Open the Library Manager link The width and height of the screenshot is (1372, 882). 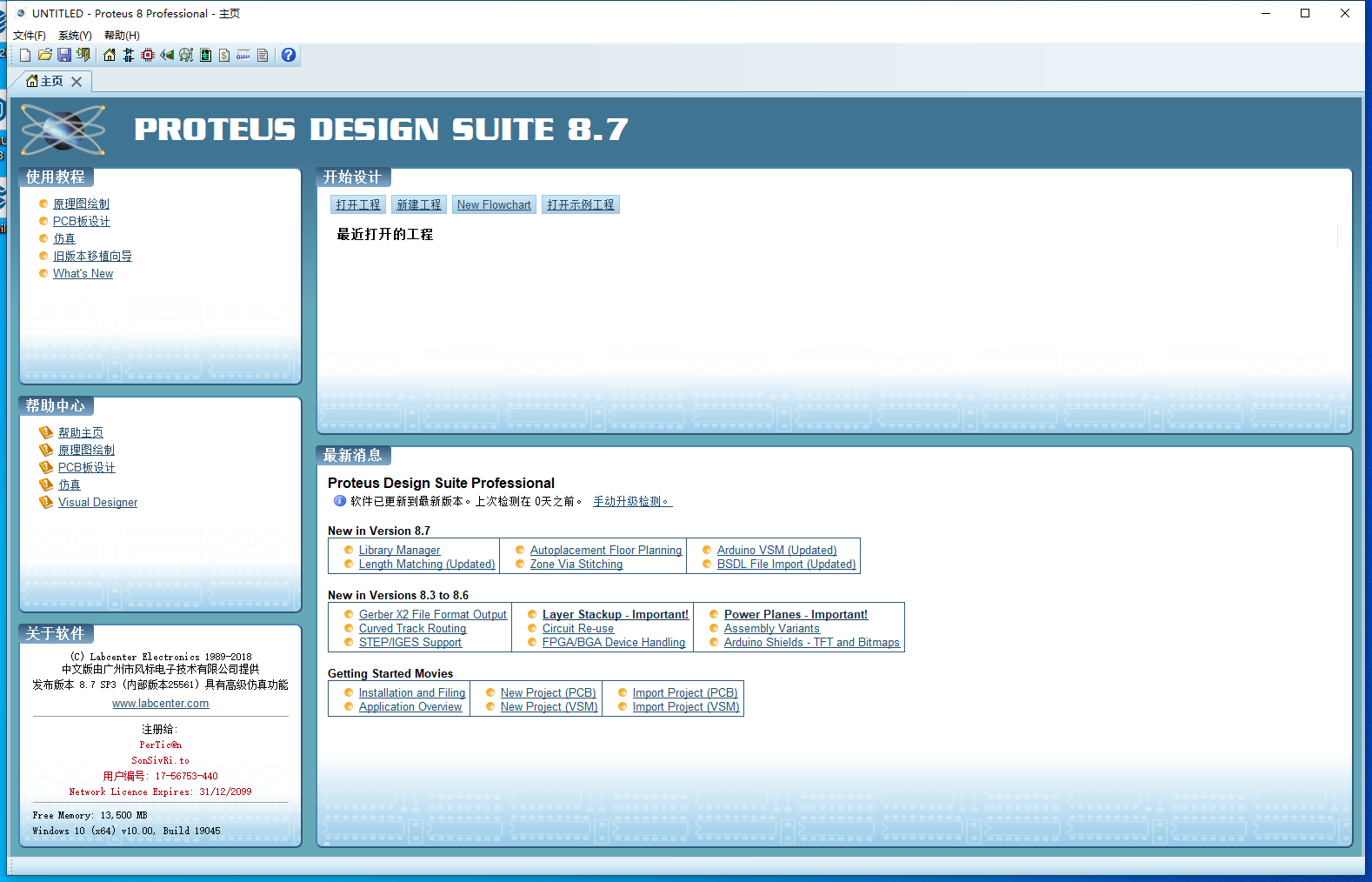[399, 550]
